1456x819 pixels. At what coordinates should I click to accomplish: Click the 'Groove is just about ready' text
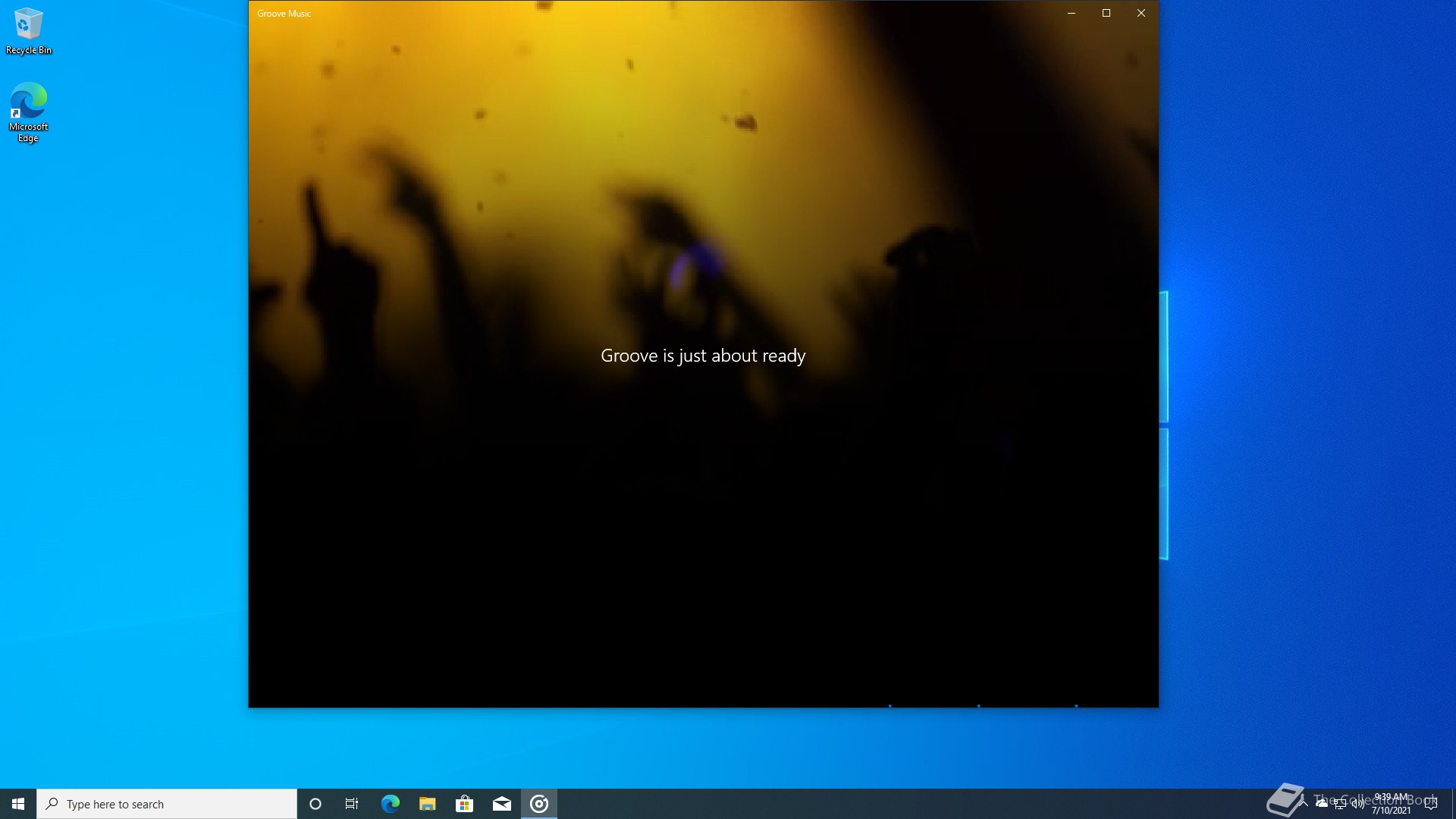703,356
